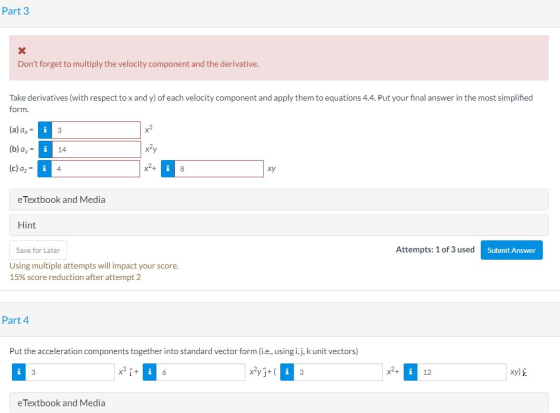
Task: Click the Part 4 info icon for xy k coefficient
Action: coord(410,372)
